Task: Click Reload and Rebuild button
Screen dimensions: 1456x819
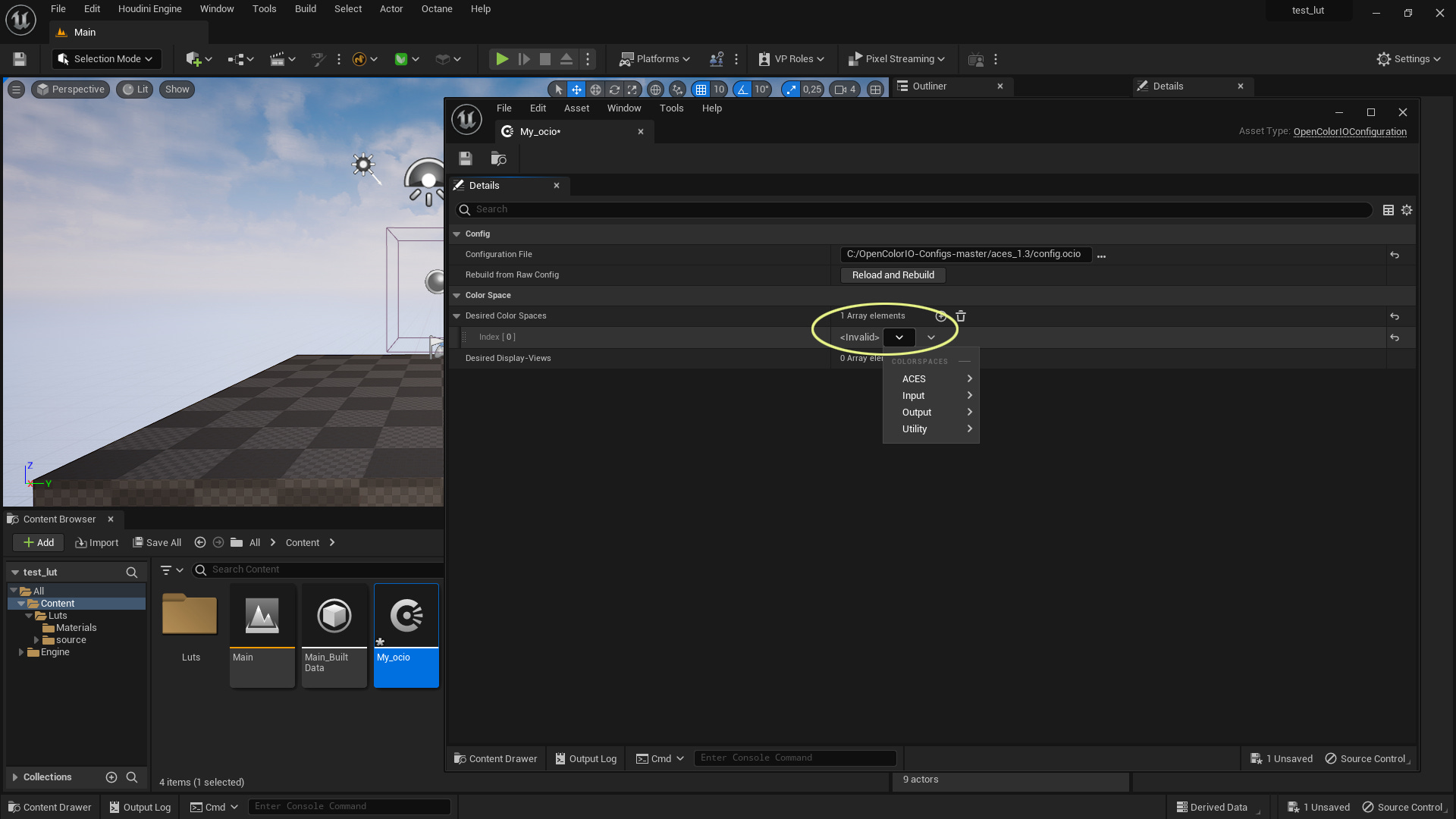Action: coord(893,275)
